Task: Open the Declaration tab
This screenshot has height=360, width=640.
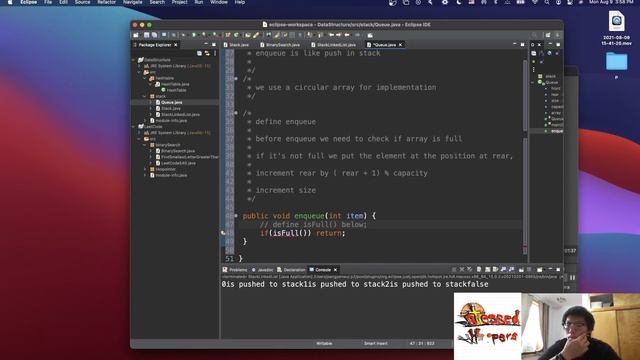Action: click(x=291, y=270)
